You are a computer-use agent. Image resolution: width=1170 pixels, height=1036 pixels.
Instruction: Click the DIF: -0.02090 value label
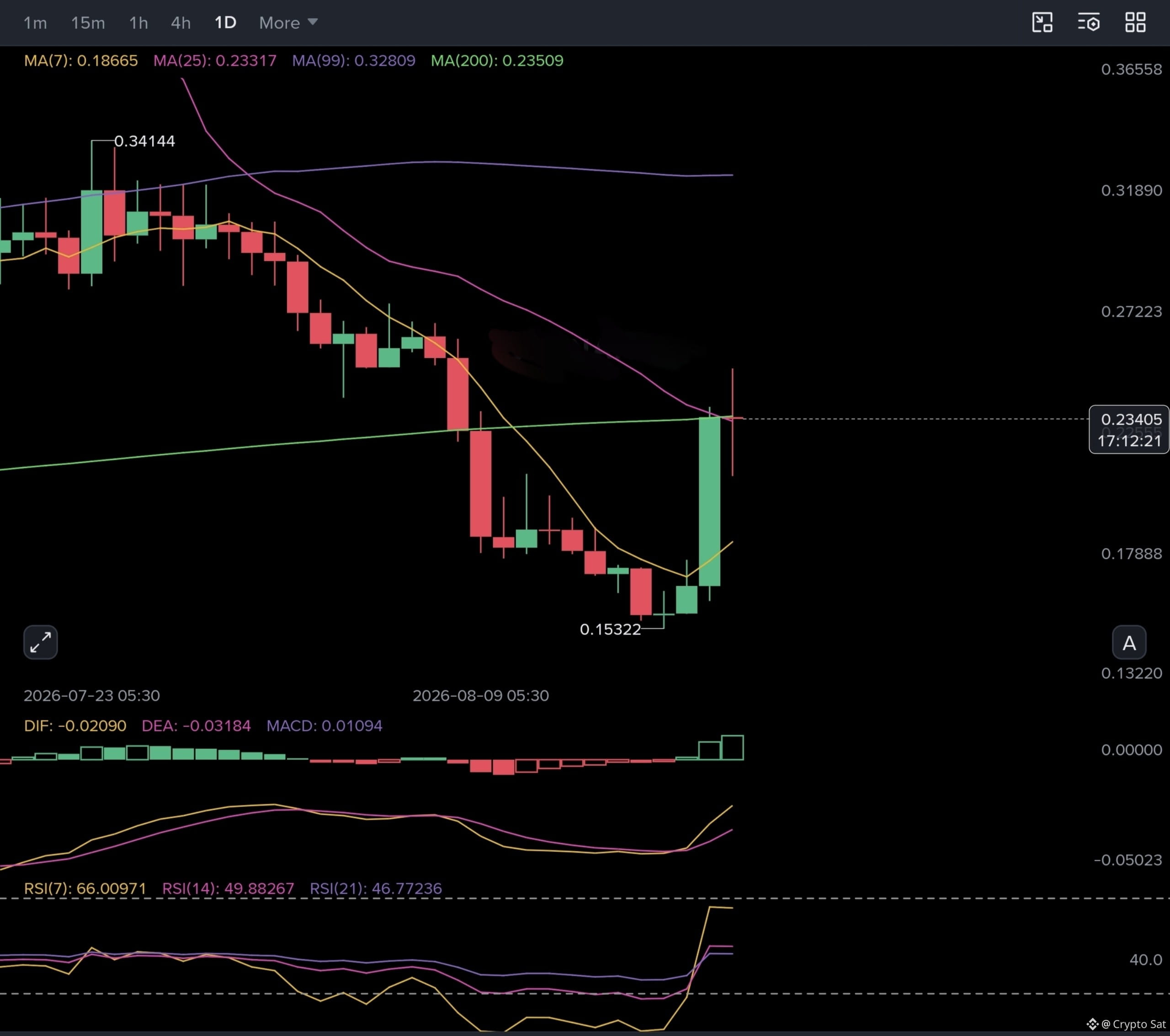click(x=75, y=726)
